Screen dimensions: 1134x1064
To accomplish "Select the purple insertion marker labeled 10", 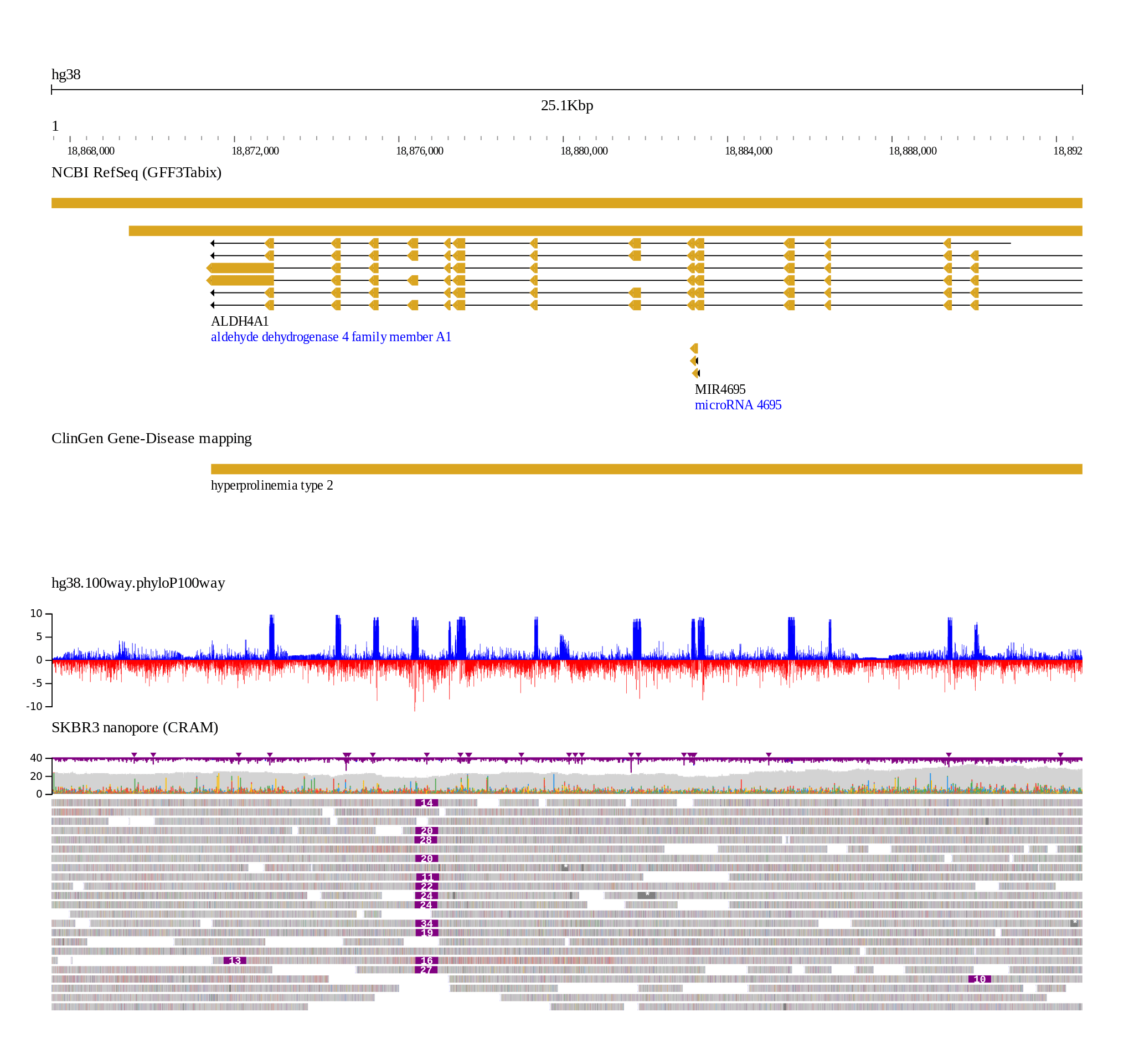I will tap(980, 979).
